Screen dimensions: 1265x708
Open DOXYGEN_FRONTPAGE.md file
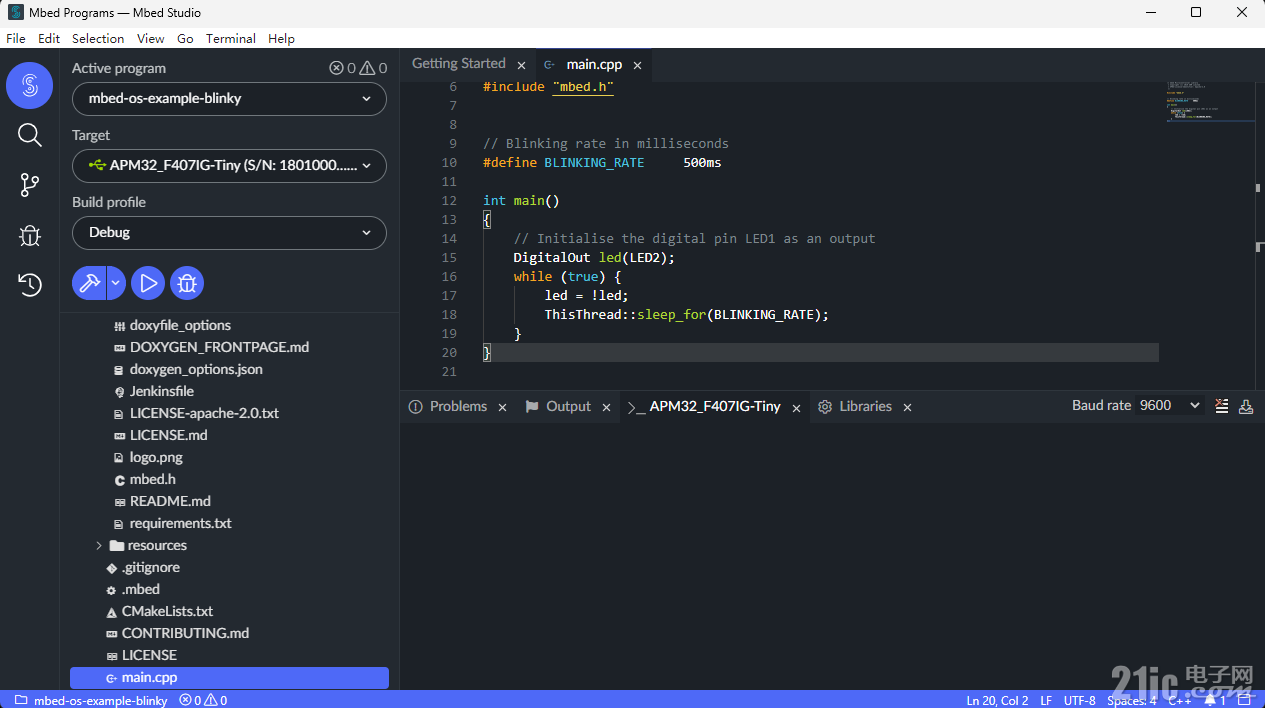pos(219,347)
